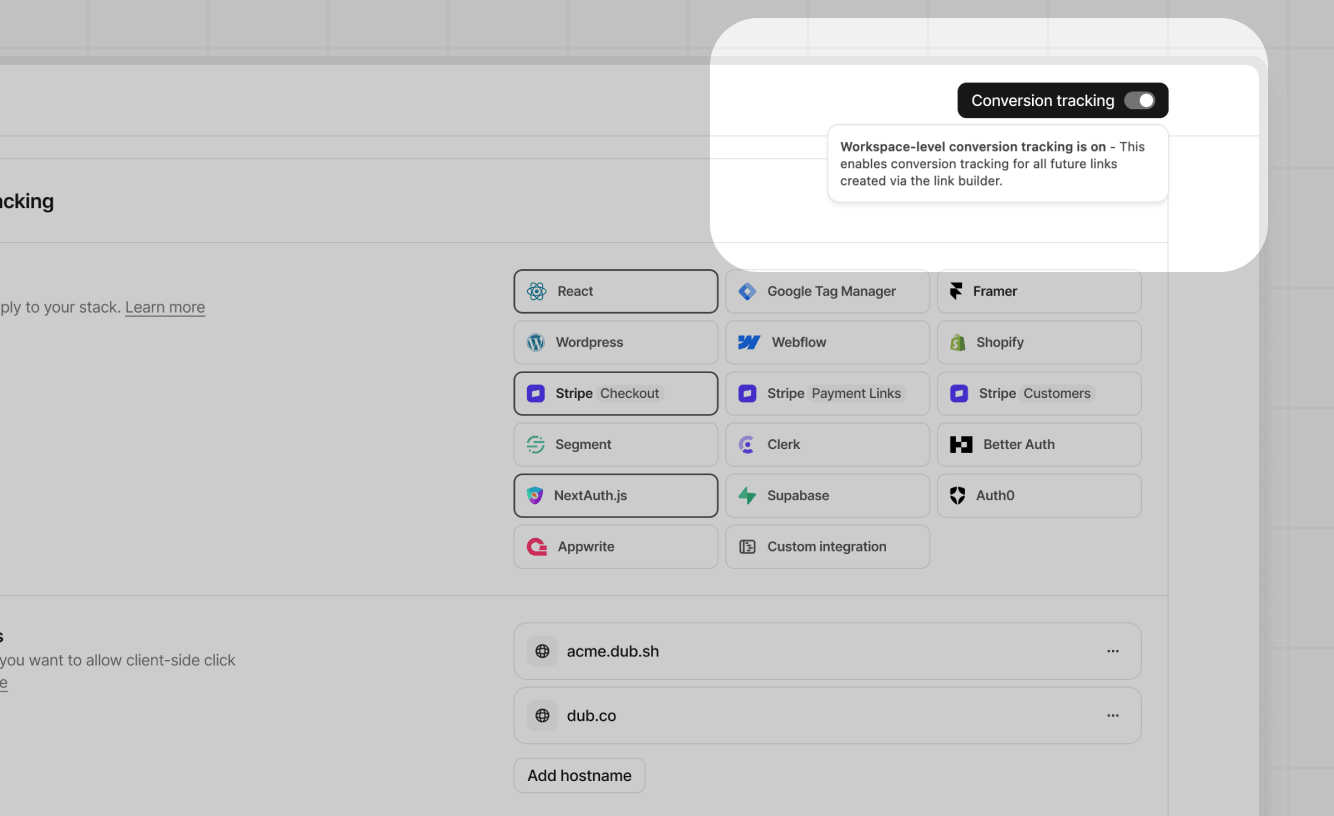The image size is (1334, 816).
Task: Click the dub.co hostname text
Action: pos(592,715)
